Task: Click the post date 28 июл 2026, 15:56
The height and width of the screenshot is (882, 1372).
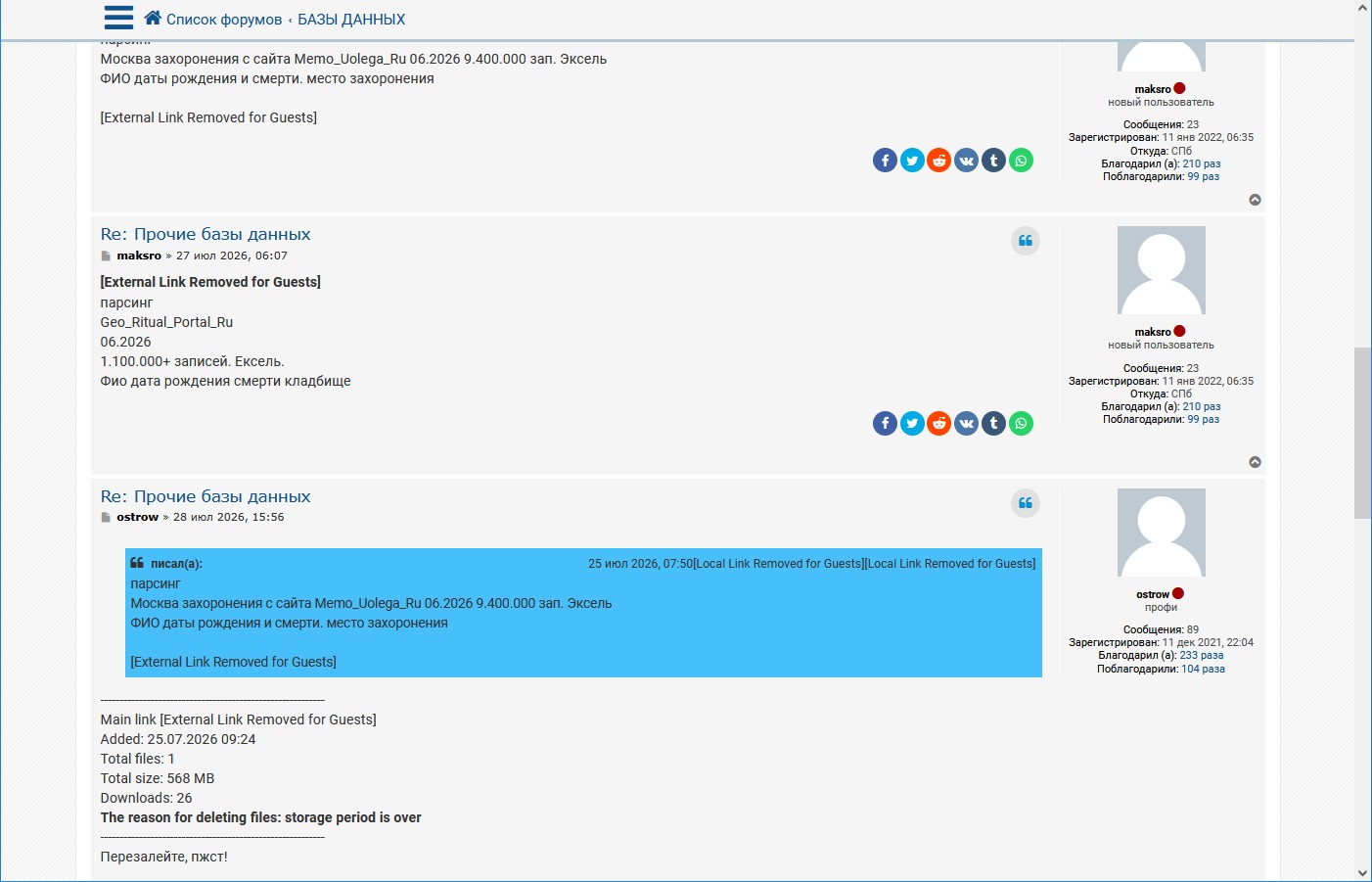Action: point(229,517)
